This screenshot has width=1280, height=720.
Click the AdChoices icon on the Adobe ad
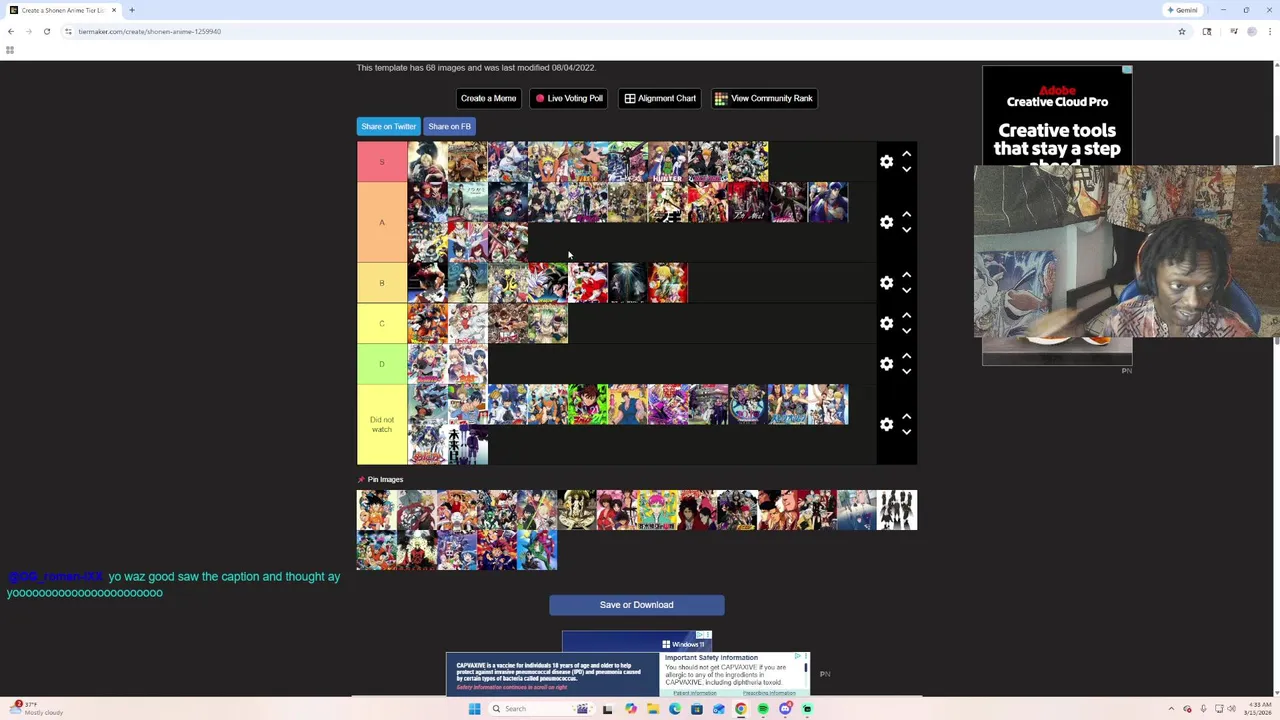pos(1127,70)
